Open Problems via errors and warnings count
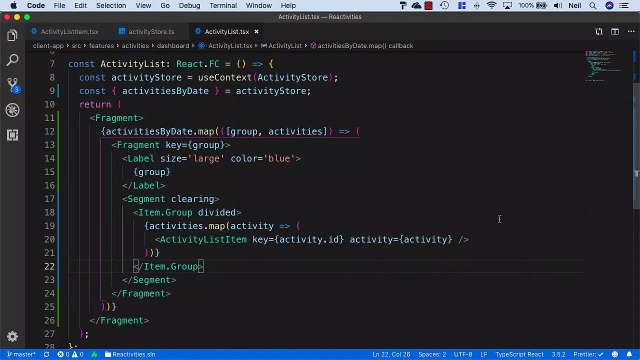Image resolution: width=640 pixels, height=360 pixels. pos(70,354)
